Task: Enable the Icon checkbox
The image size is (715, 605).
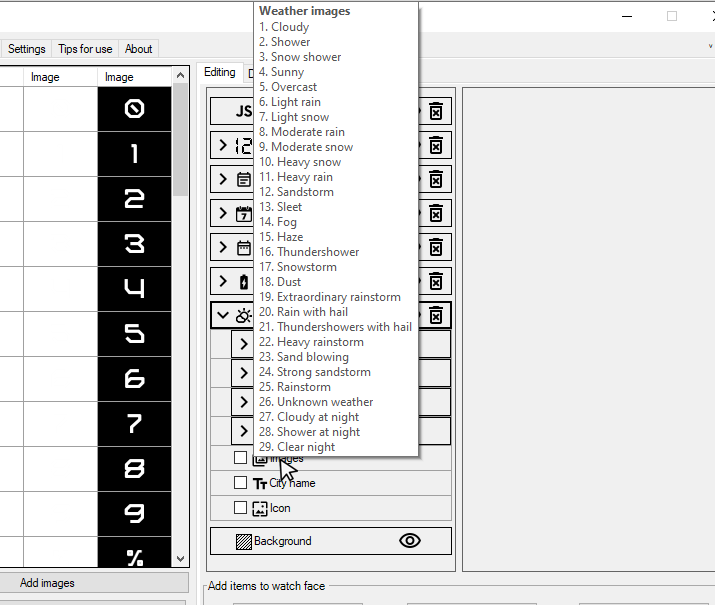Action: coord(240,507)
